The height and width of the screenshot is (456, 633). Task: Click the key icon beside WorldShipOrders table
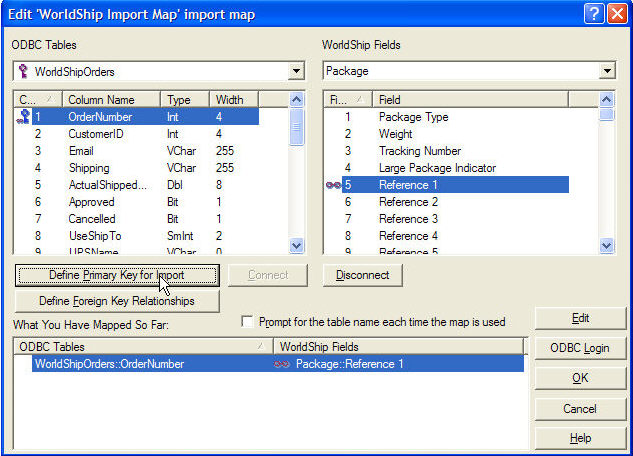point(23,71)
